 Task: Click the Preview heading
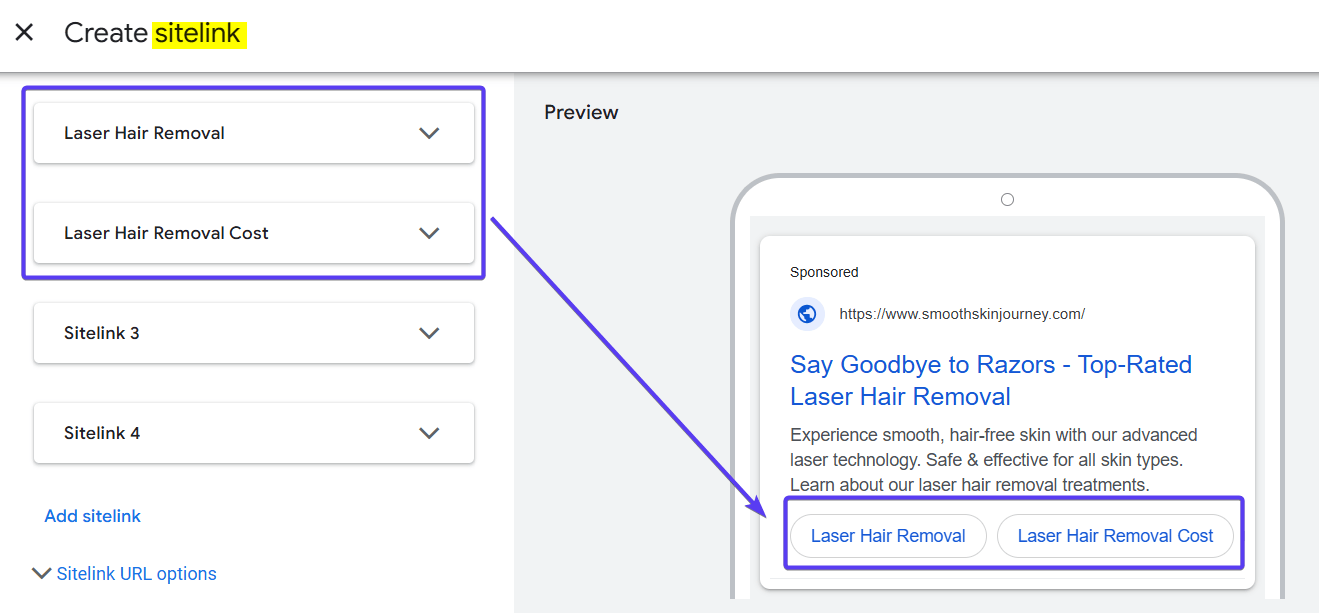pyautogui.click(x=581, y=112)
